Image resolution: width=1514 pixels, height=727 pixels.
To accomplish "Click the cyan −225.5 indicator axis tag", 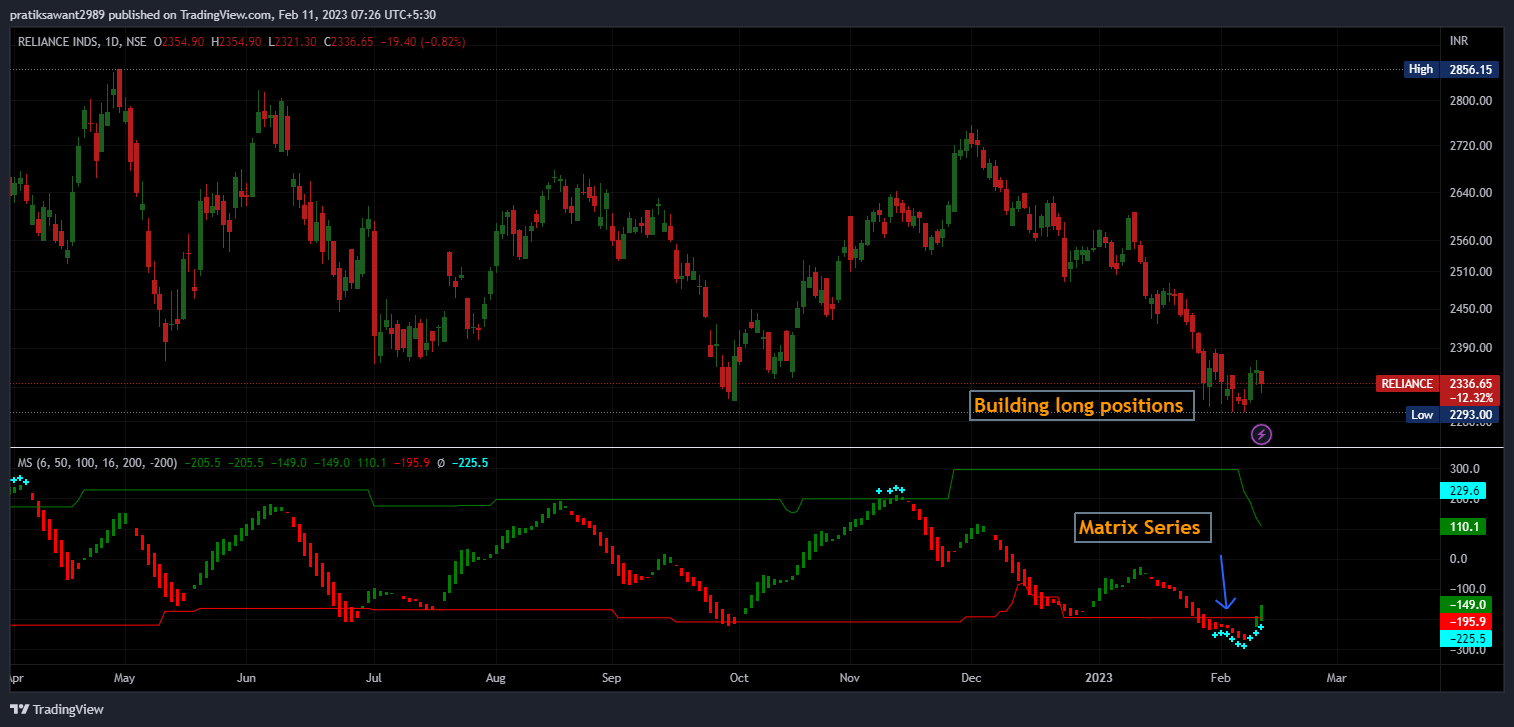I will tap(1467, 639).
